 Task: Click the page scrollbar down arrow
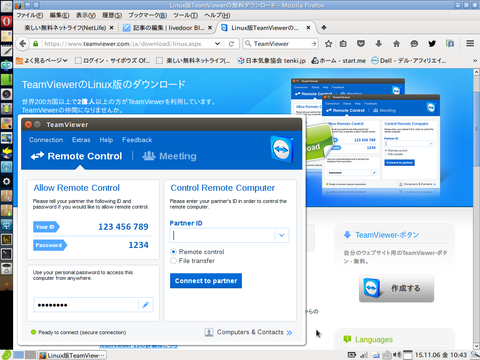click(476, 346)
